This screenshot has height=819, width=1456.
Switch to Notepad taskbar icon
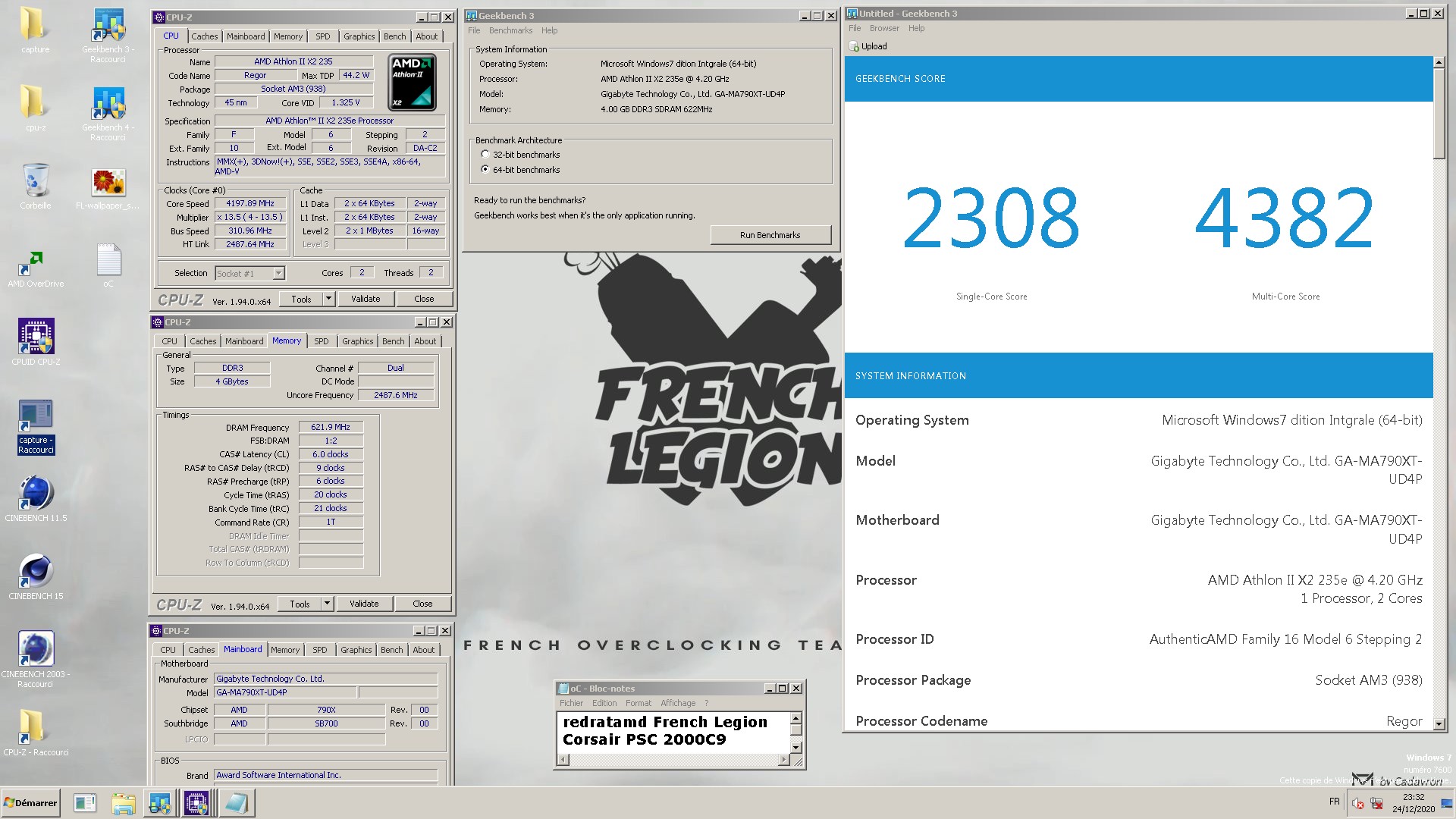tap(236, 803)
